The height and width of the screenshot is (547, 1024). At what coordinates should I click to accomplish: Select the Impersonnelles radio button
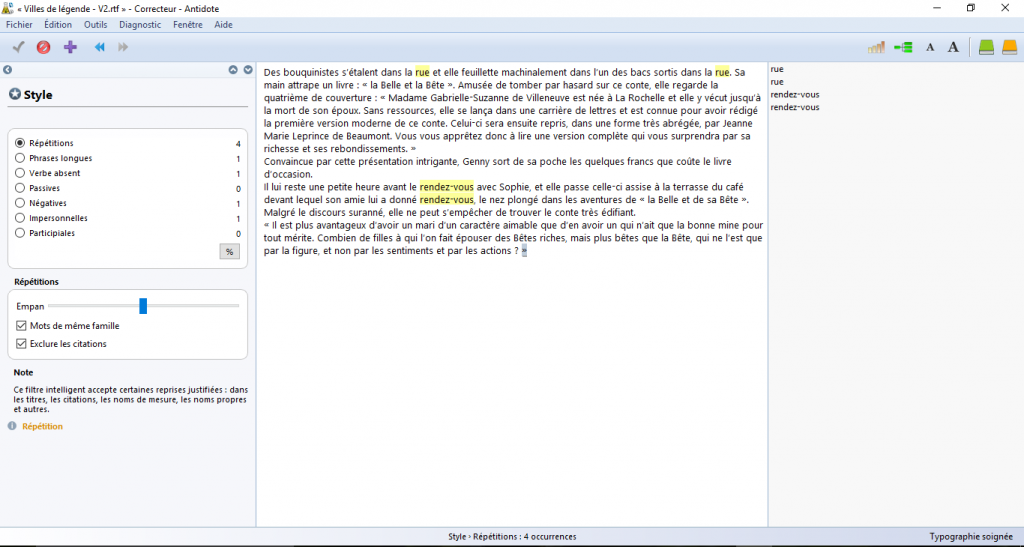tap(20, 218)
